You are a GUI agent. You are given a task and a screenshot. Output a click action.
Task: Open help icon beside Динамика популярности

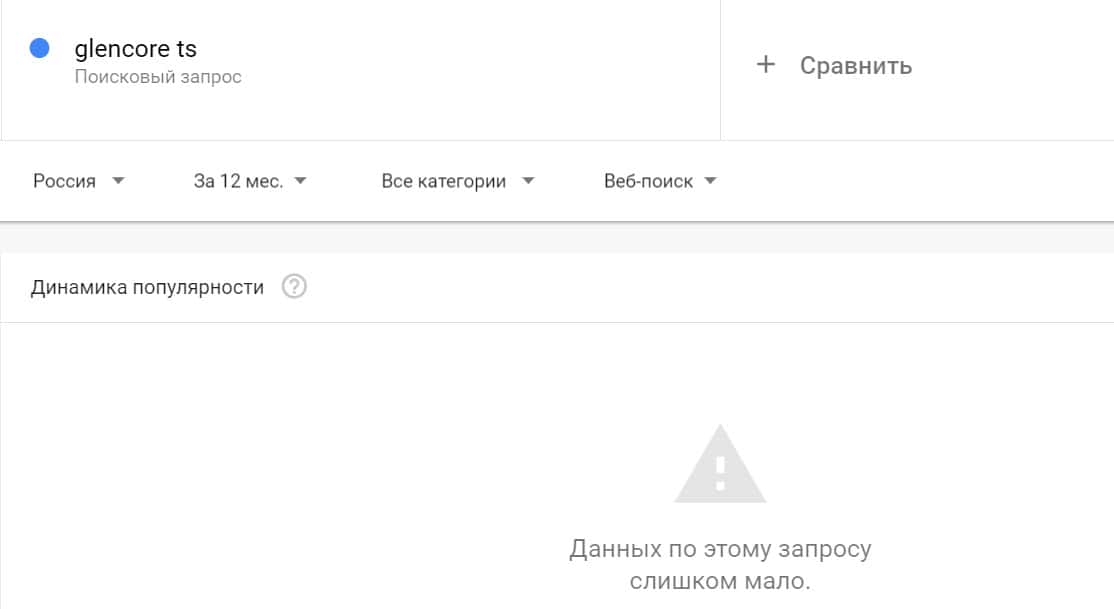click(294, 287)
